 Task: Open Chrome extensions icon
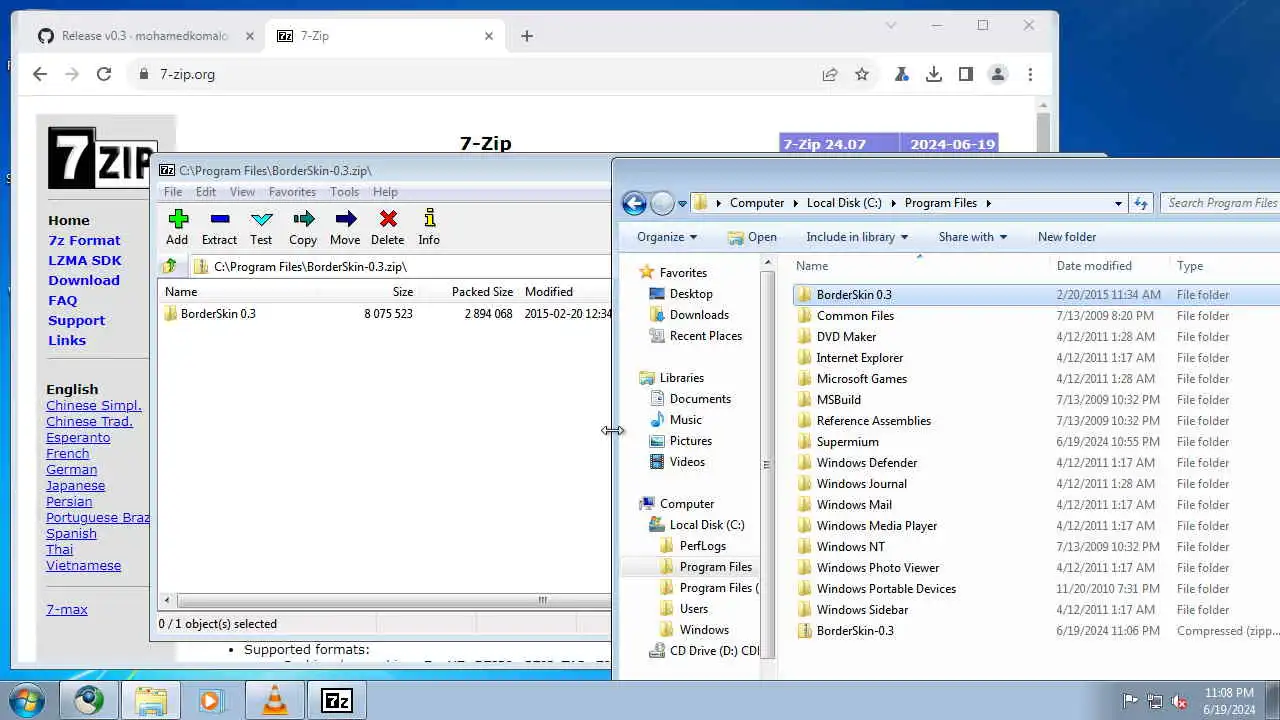pos(902,74)
